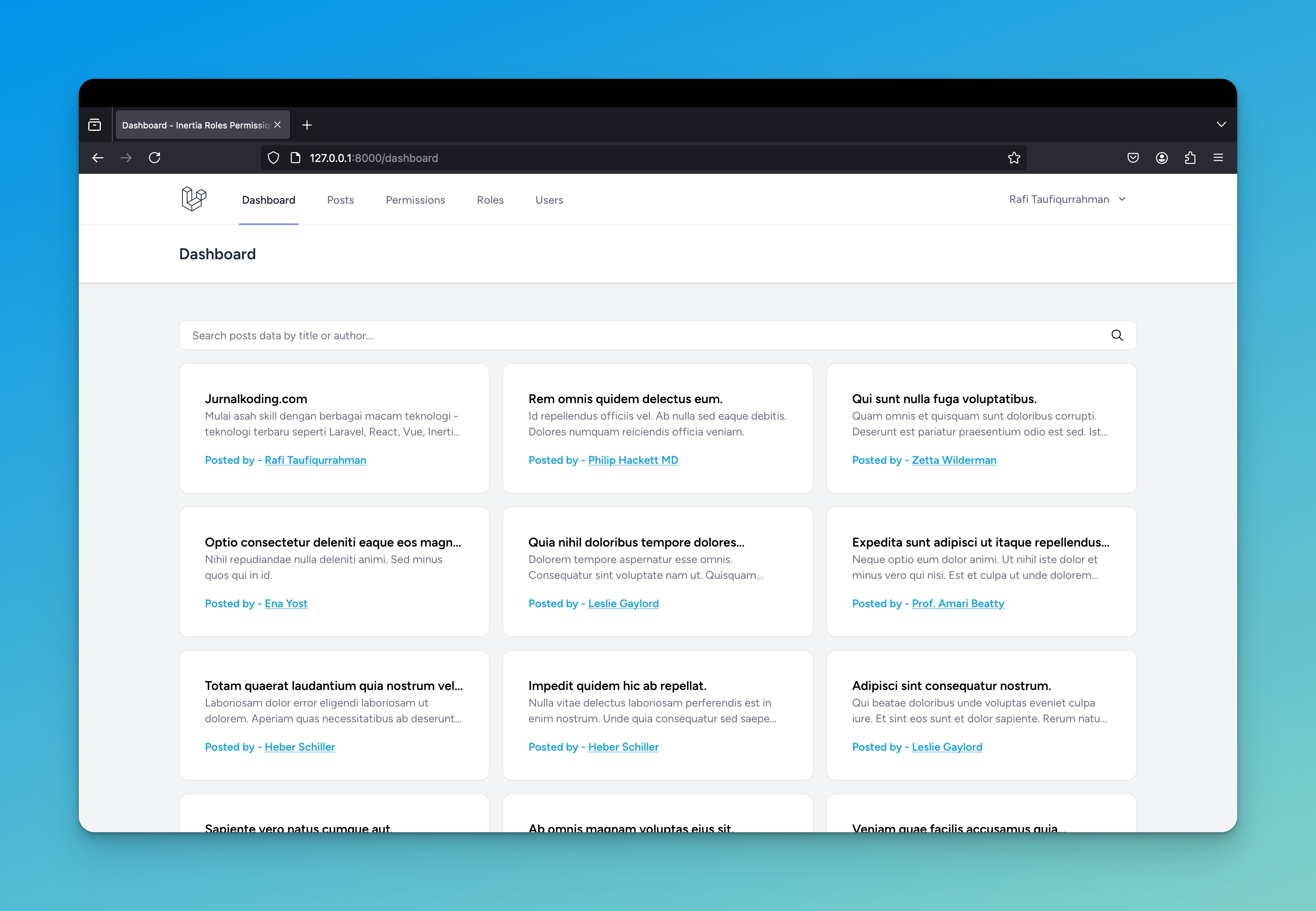
Task: Open a new tab with the plus icon
Action: (x=307, y=125)
